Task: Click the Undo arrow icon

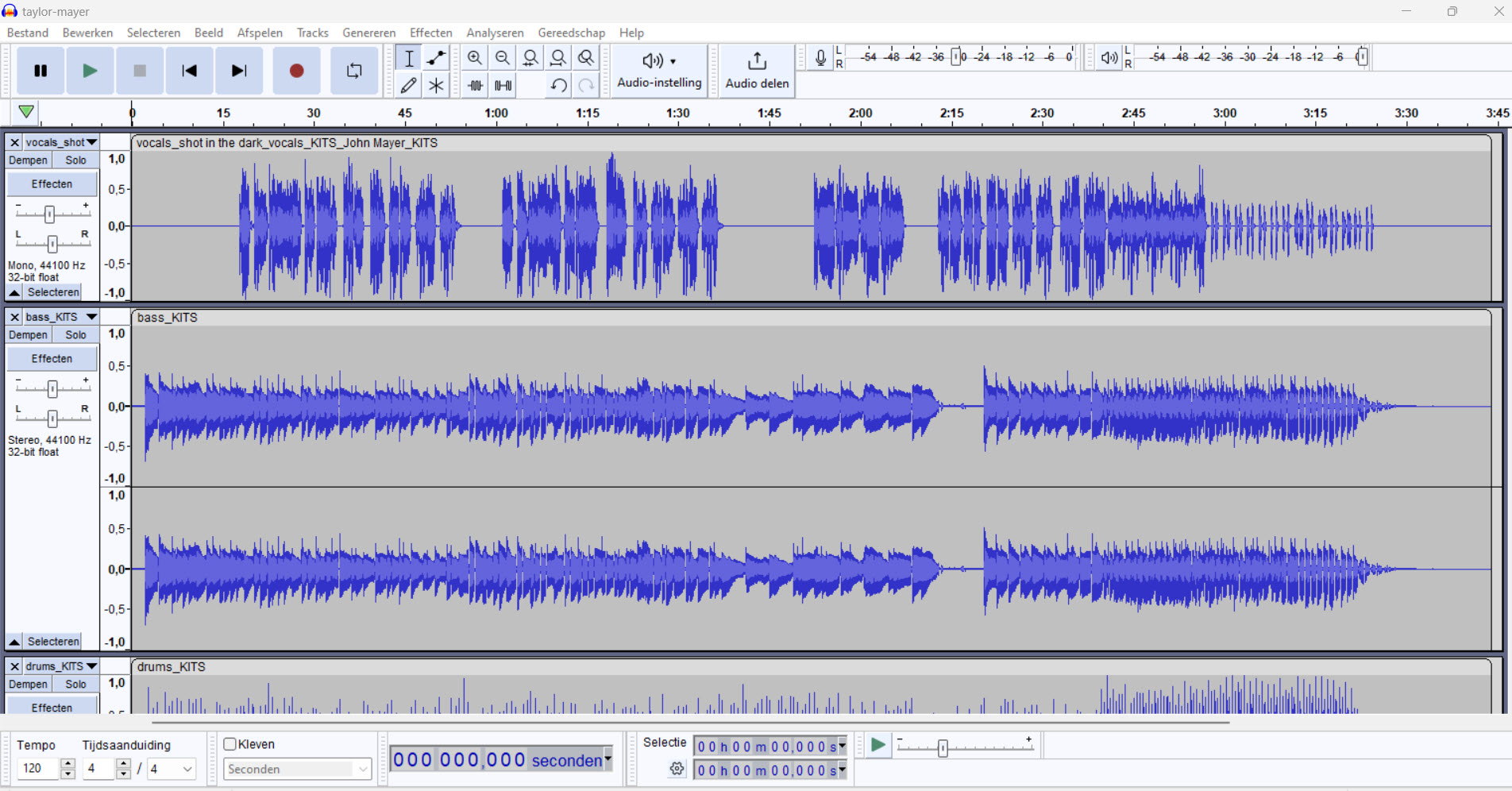Action: coord(558,85)
